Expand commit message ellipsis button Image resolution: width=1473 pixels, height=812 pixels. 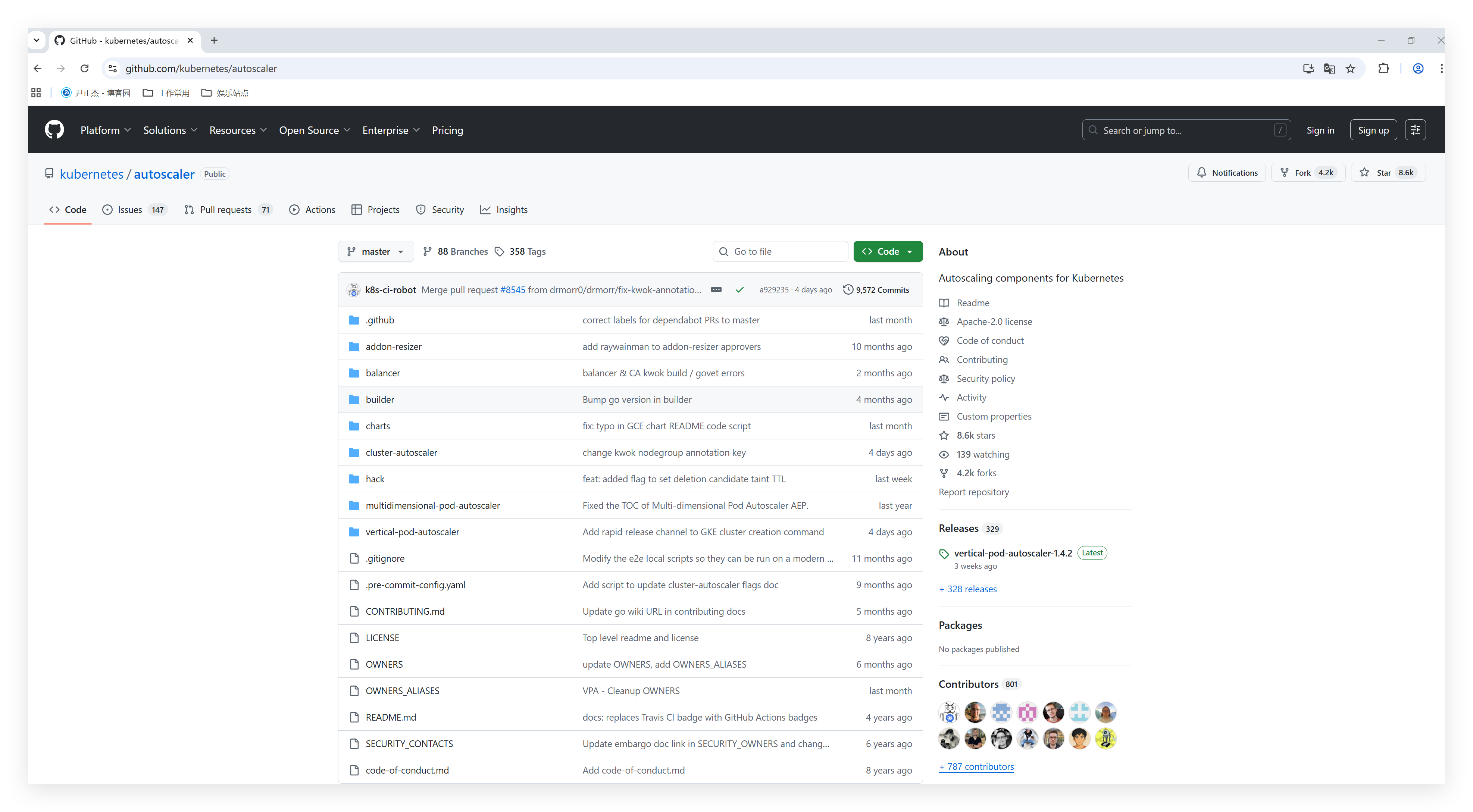coord(716,290)
